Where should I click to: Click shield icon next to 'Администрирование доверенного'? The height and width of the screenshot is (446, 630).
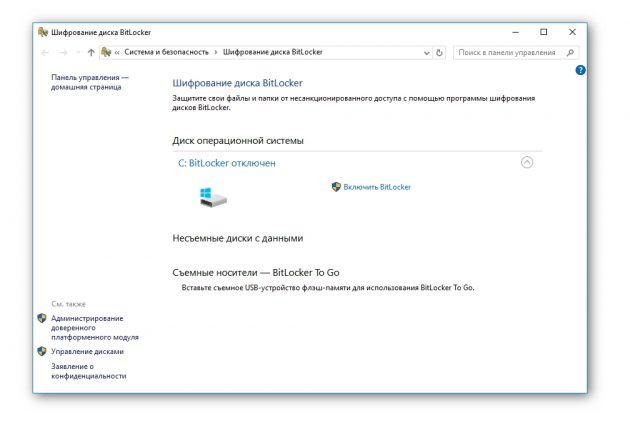42,318
